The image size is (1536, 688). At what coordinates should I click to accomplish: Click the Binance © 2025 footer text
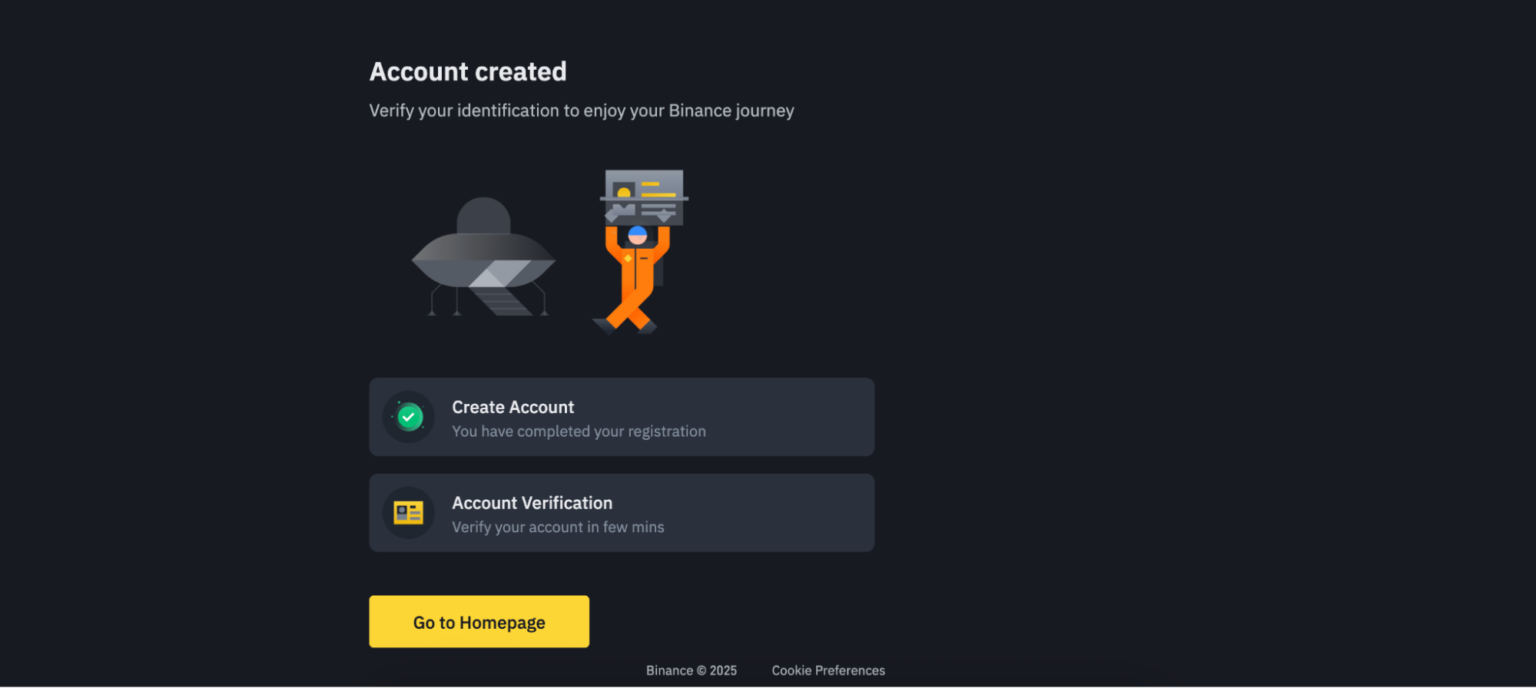[x=691, y=671]
